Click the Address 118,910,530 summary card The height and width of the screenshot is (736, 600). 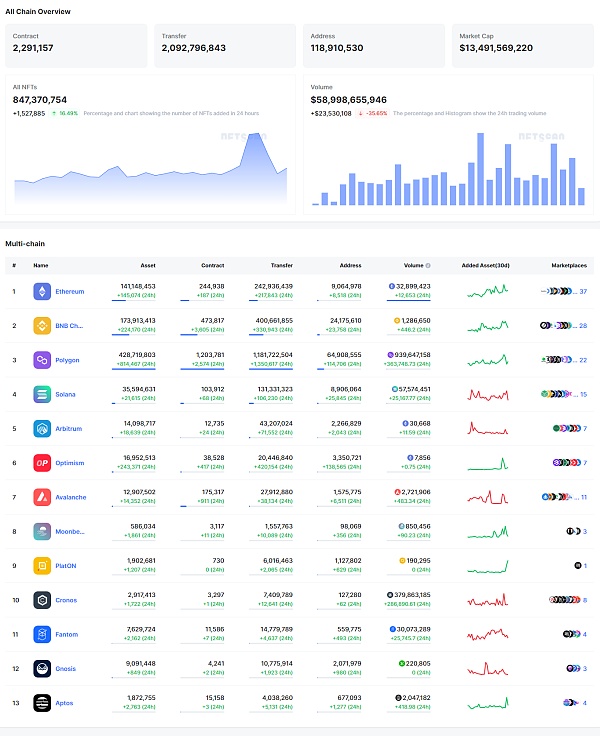coord(374,46)
